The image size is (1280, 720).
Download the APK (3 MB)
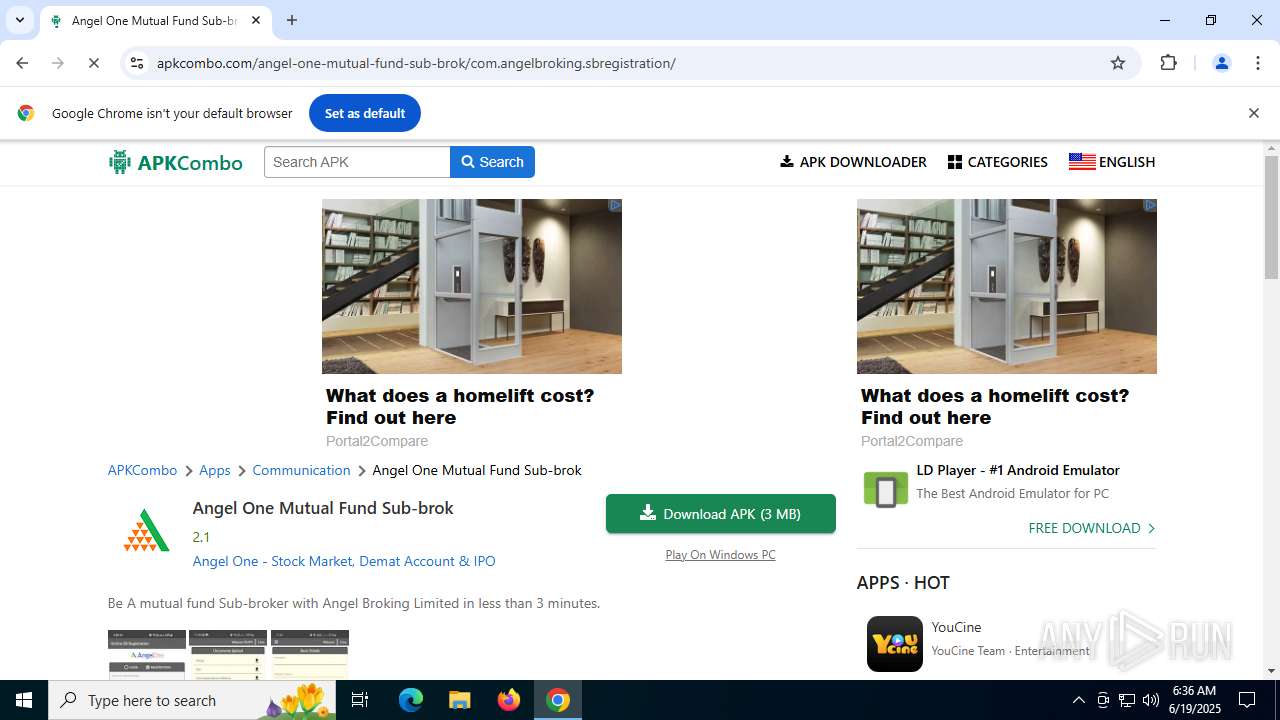click(x=721, y=514)
